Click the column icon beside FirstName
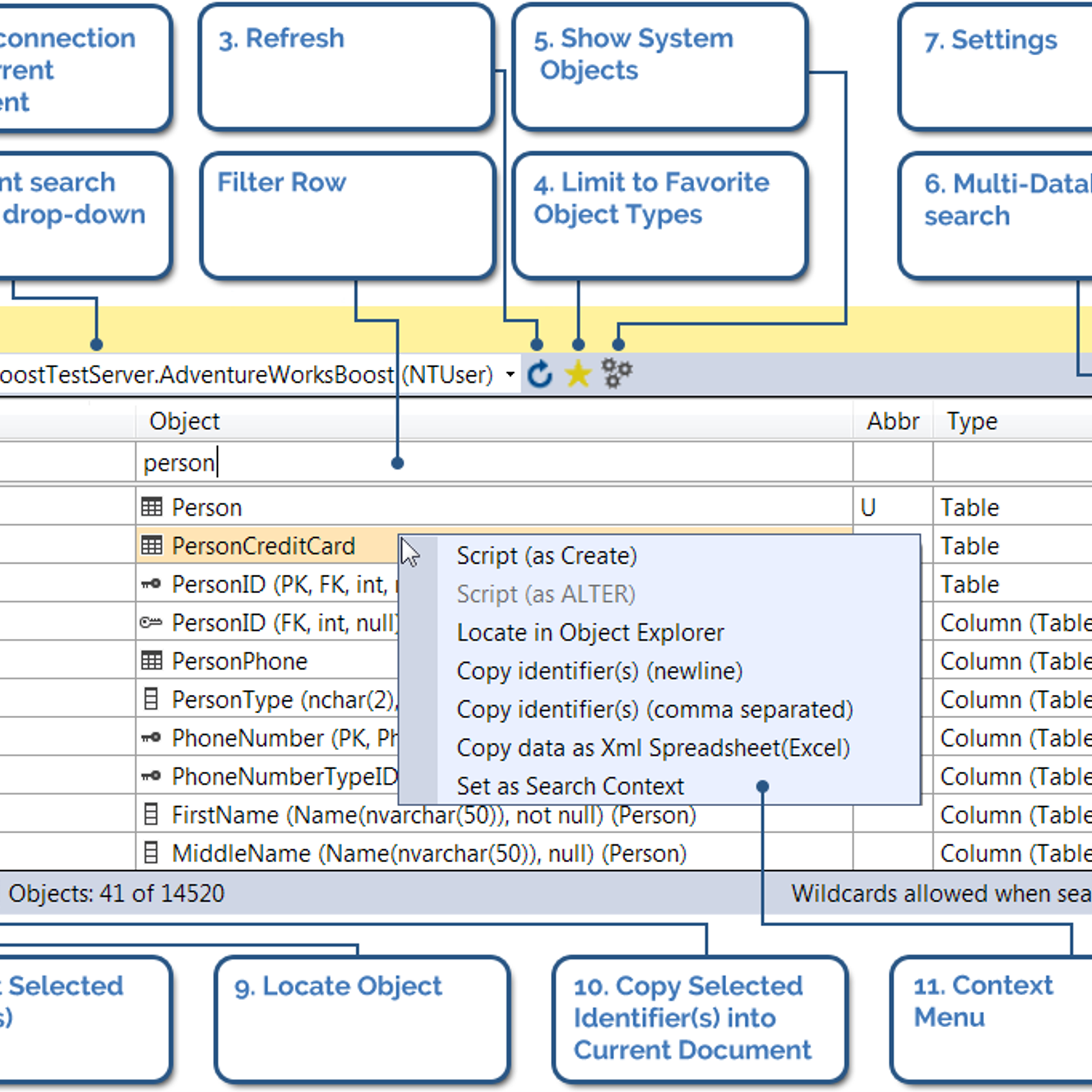The image size is (1092, 1092). coord(152,814)
